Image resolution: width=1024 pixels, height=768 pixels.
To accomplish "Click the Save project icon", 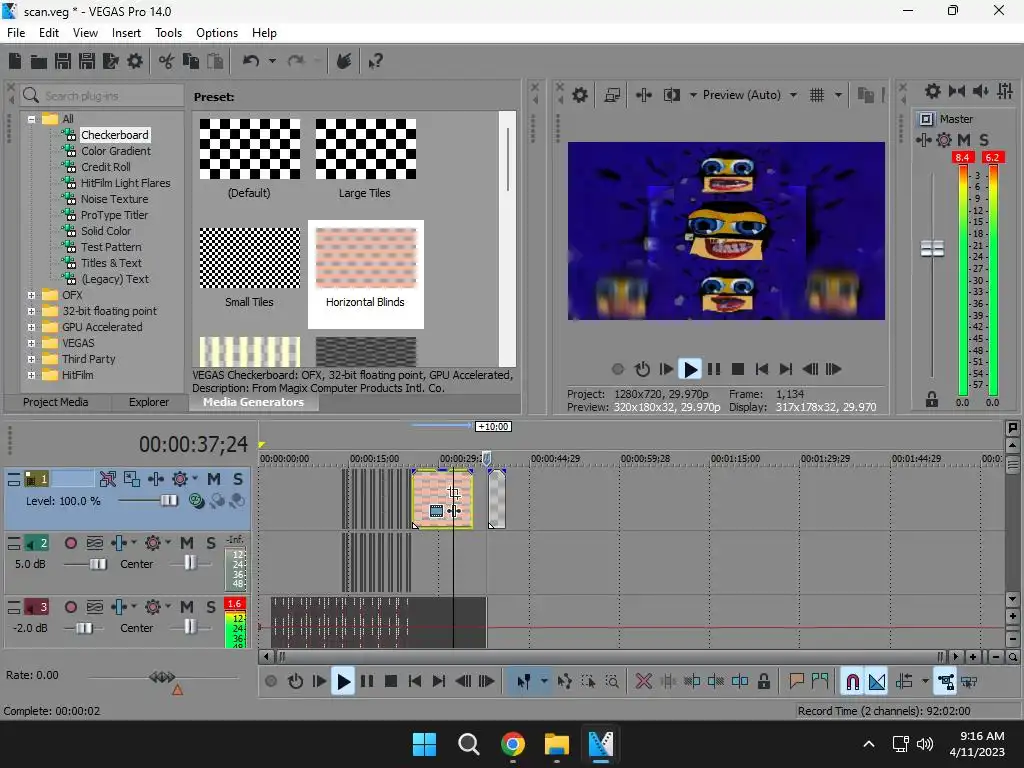I will point(63,61).
